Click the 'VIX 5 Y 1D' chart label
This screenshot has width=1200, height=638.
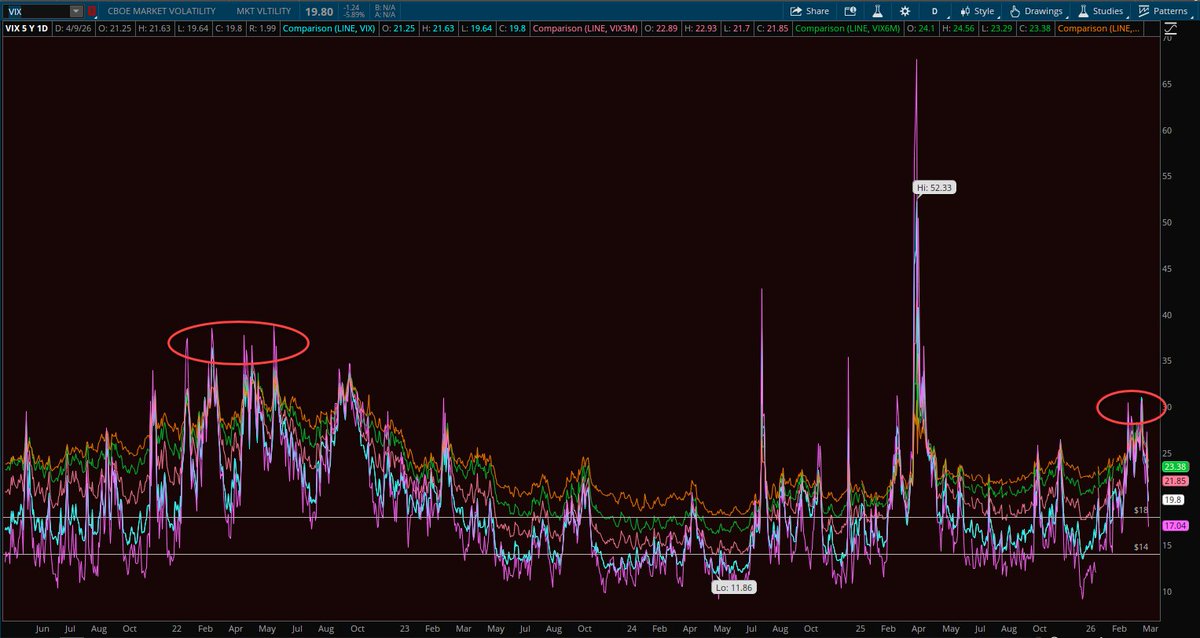[x=27, y=28]
